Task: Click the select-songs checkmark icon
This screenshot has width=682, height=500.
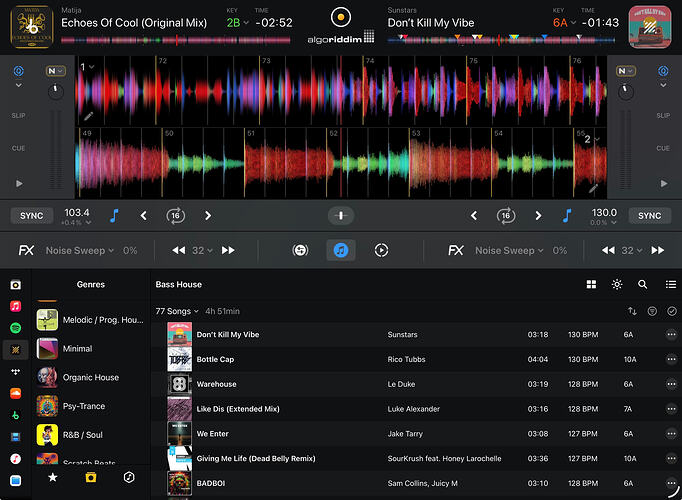Action: 672,311
